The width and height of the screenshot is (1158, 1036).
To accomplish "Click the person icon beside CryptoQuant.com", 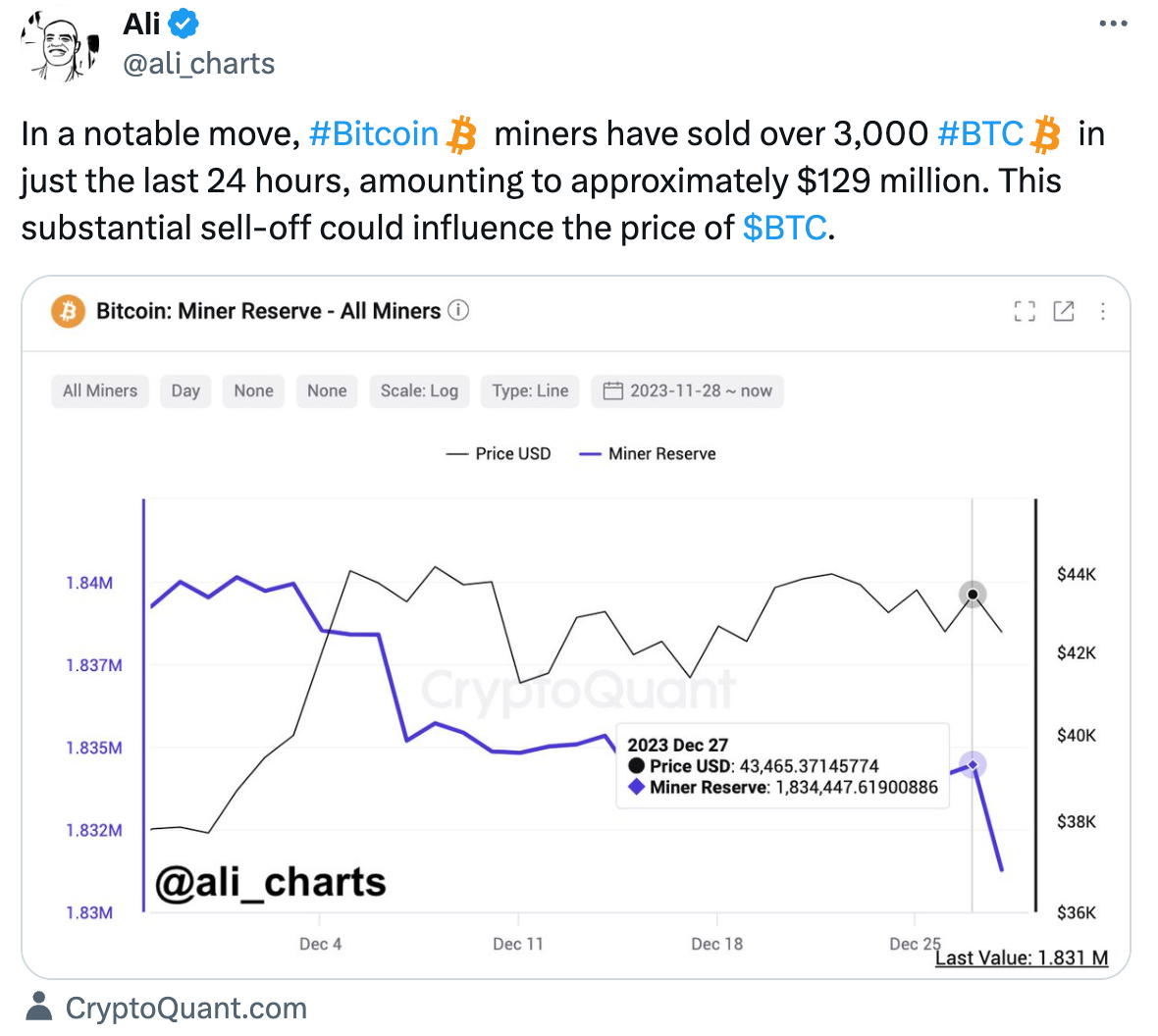I will click(37, 1008).
